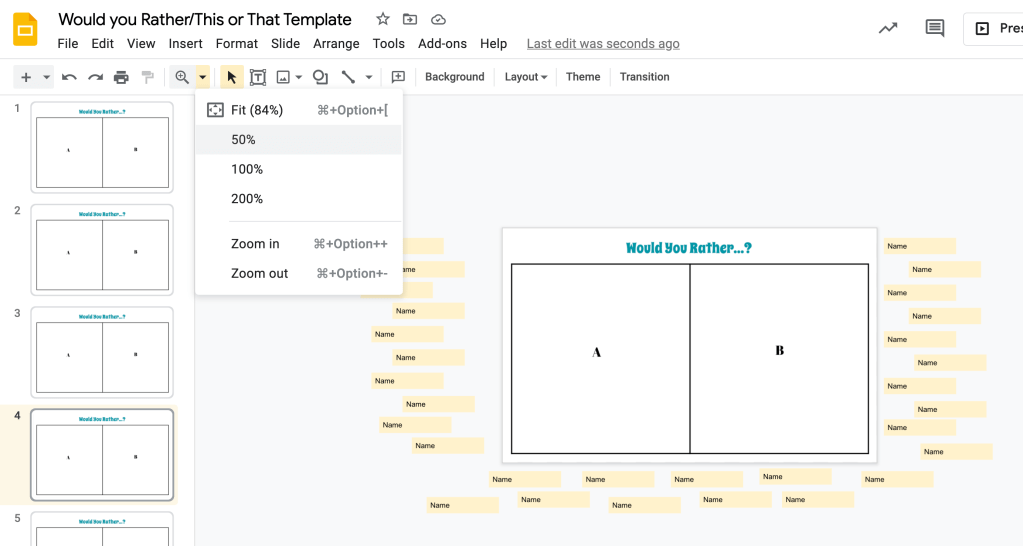
Task: Click the Background button
Action: click(x=454, y=77)
